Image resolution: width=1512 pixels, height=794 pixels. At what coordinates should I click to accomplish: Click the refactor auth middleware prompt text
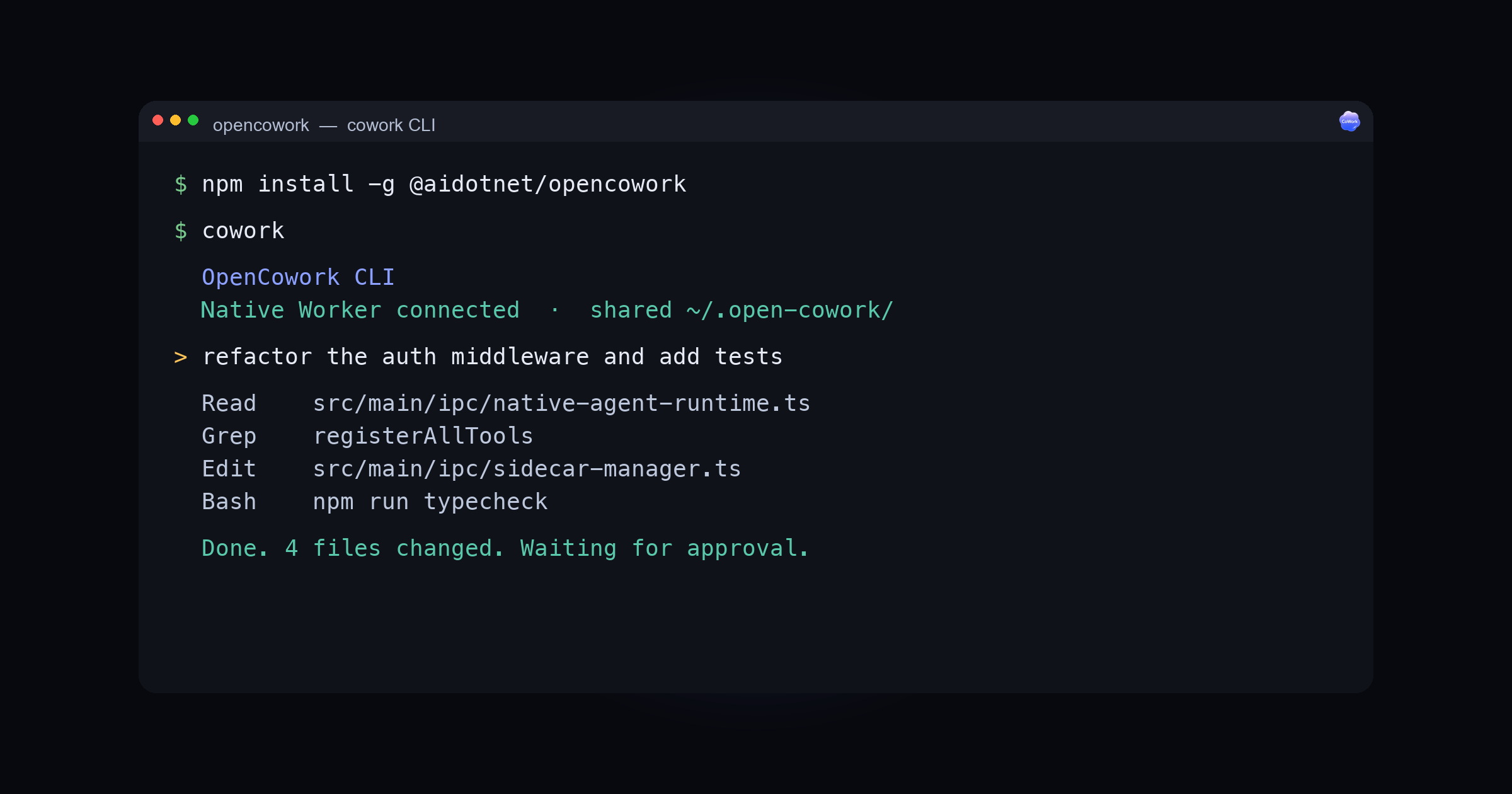[x=492, y=357]
